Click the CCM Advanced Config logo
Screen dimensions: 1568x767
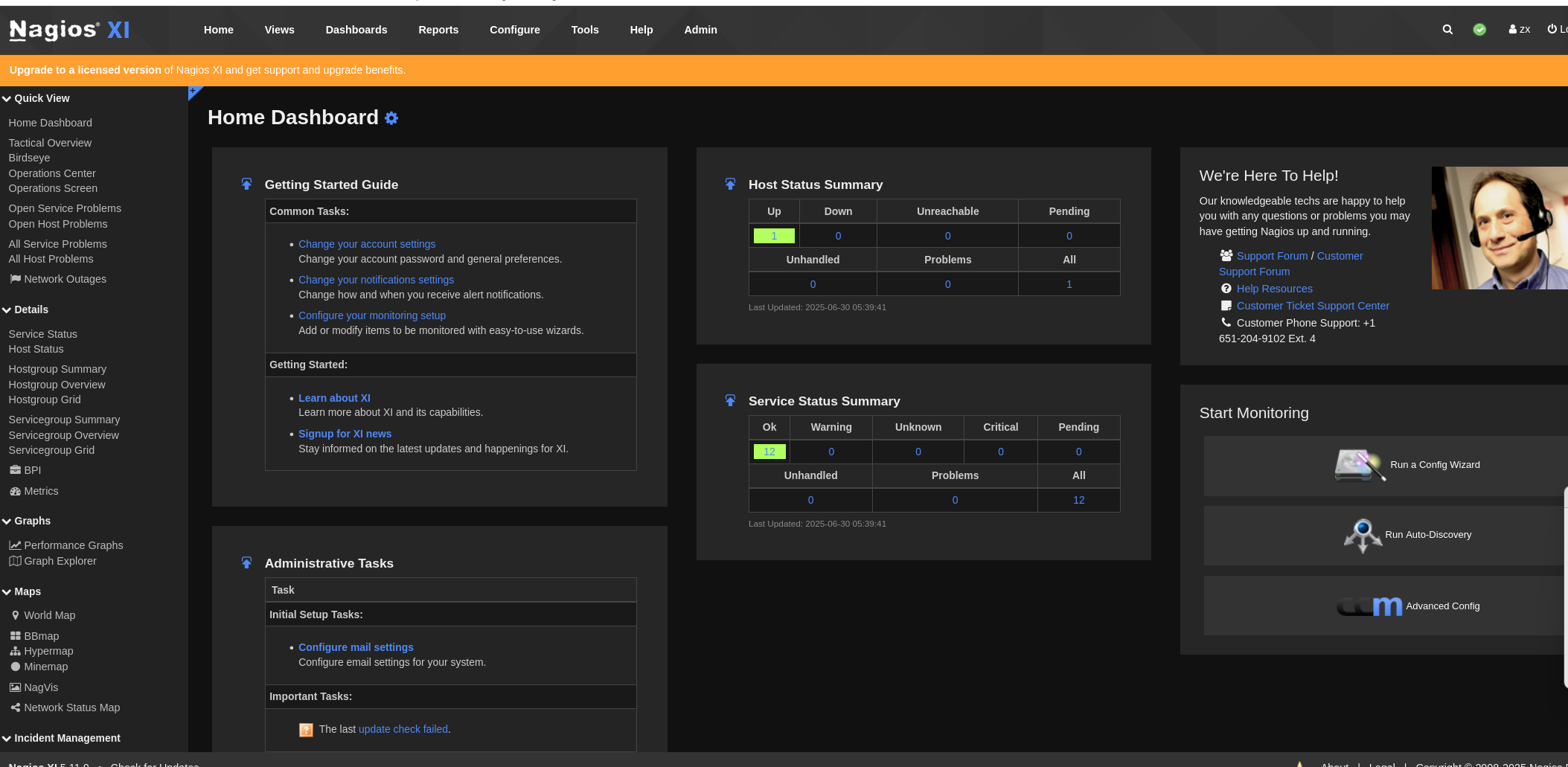[x=1369, y=606]
